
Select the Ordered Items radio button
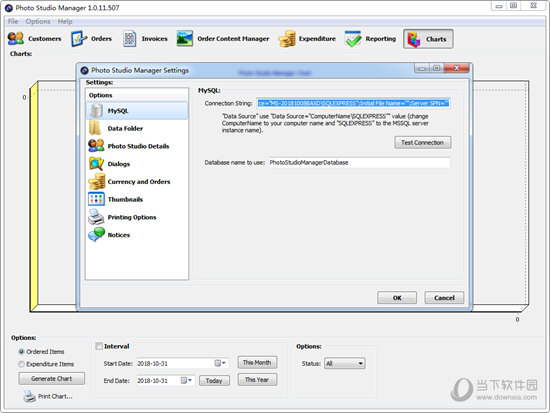[x=21, y=352]
